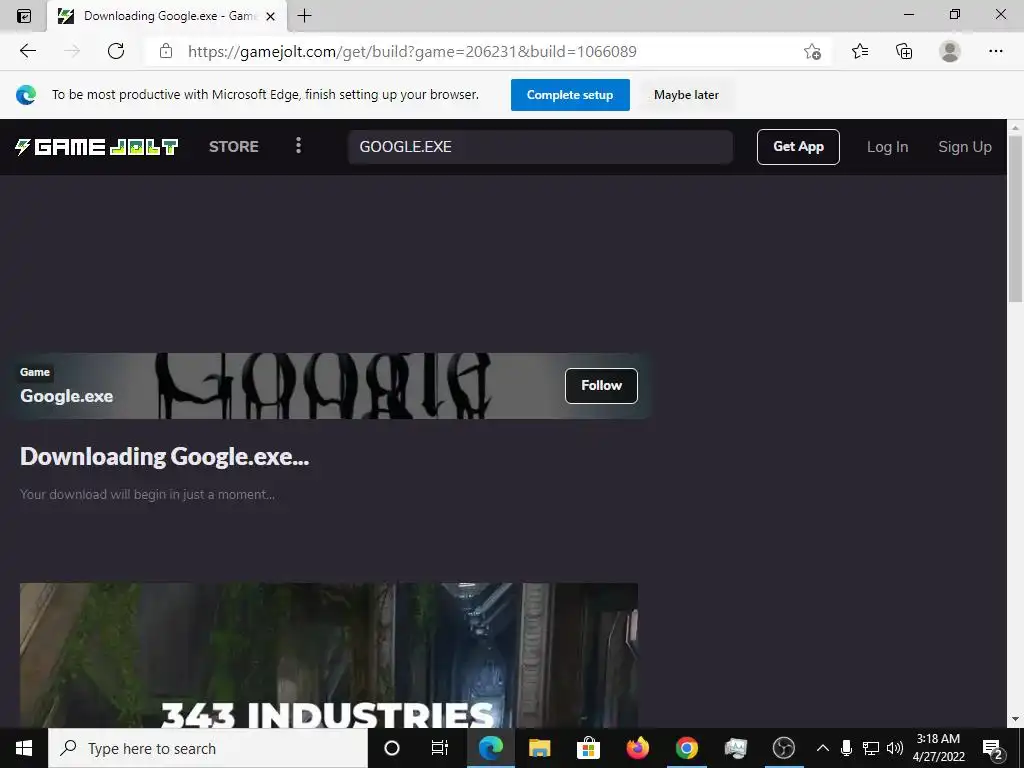Click the GOOGLE.EXE search field
The width and height of the screenshot is (1024, 768).
[x=540, y=147]
